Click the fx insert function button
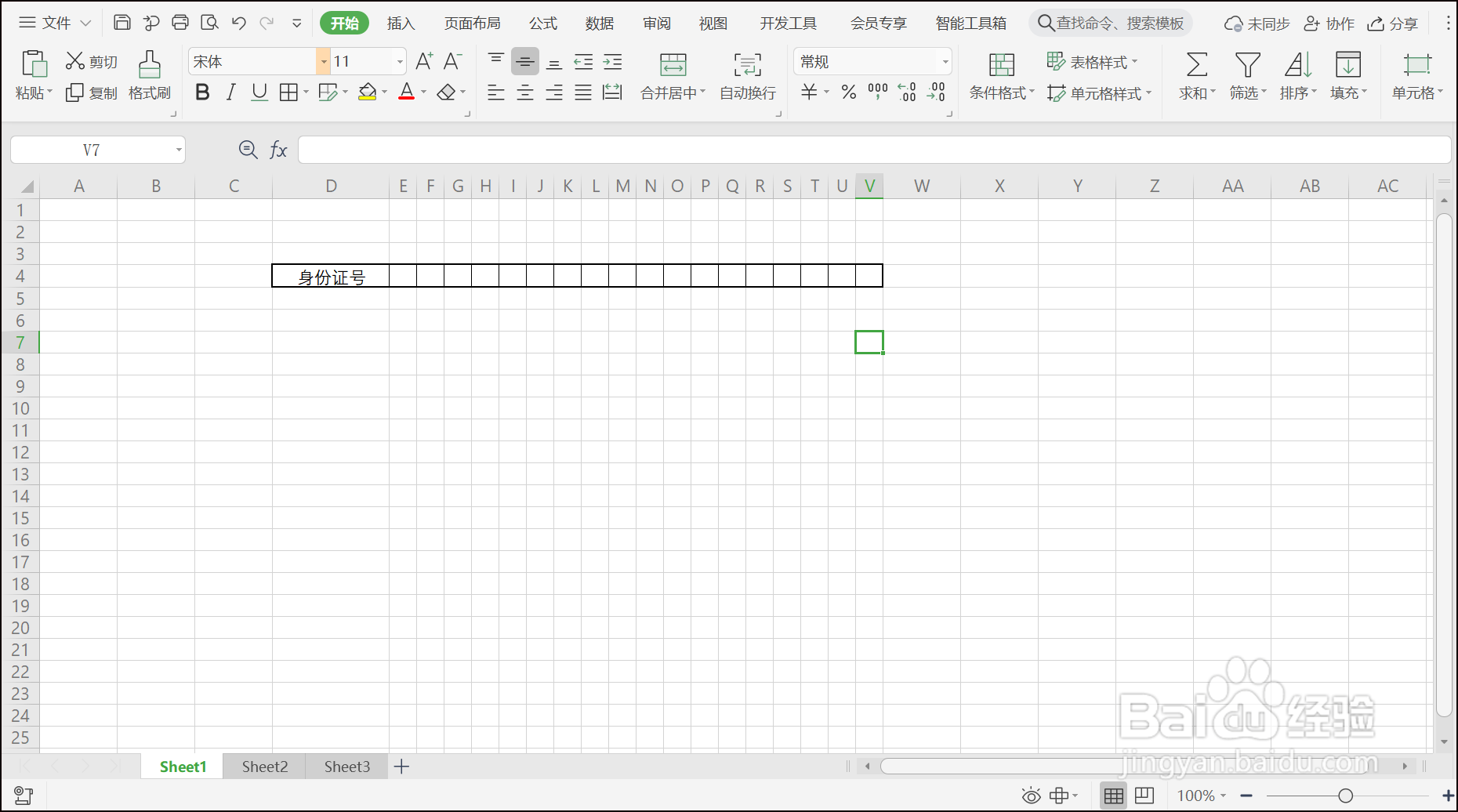 [x=278, y=150]
